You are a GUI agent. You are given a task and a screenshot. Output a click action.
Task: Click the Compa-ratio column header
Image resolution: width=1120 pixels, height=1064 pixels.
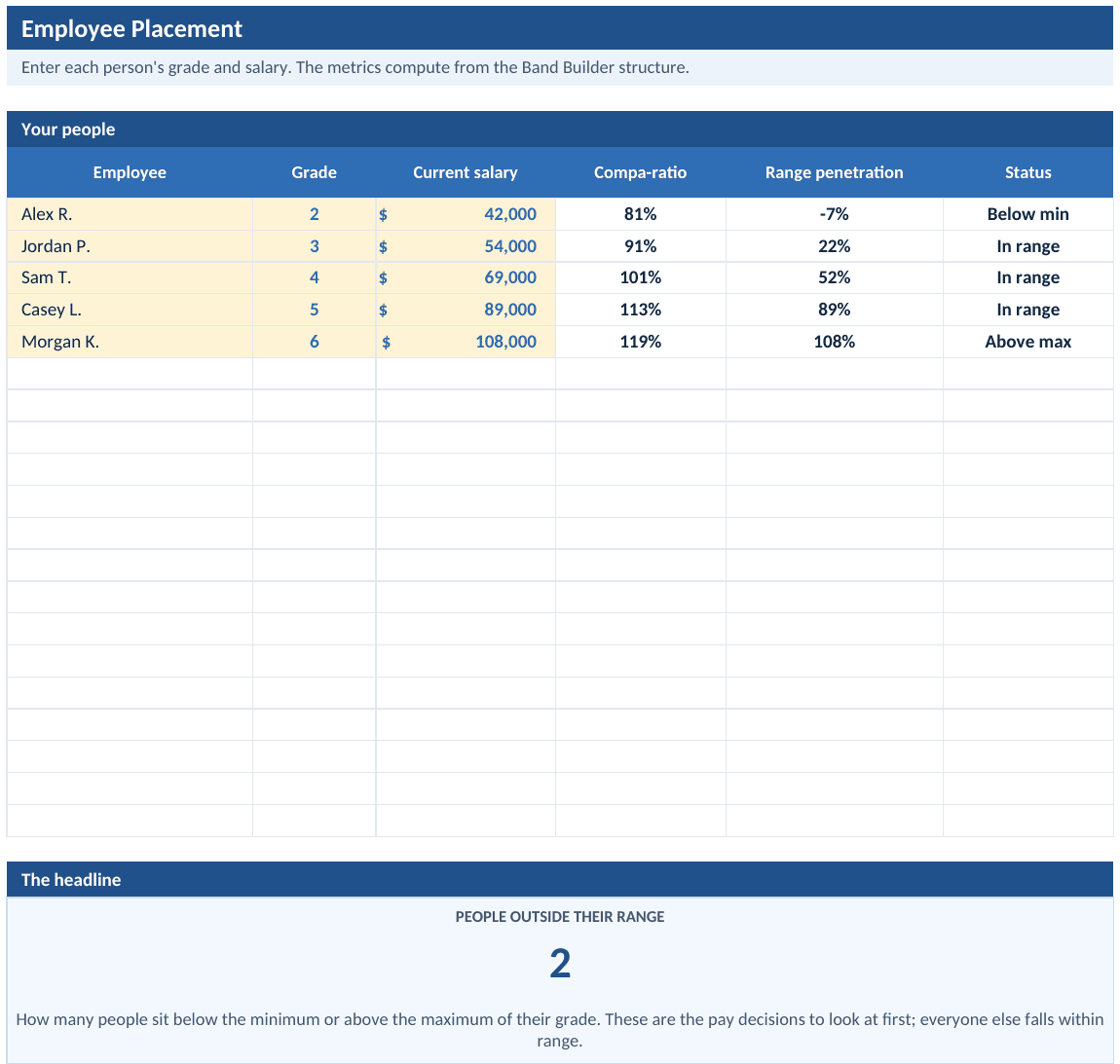[641, 173]
